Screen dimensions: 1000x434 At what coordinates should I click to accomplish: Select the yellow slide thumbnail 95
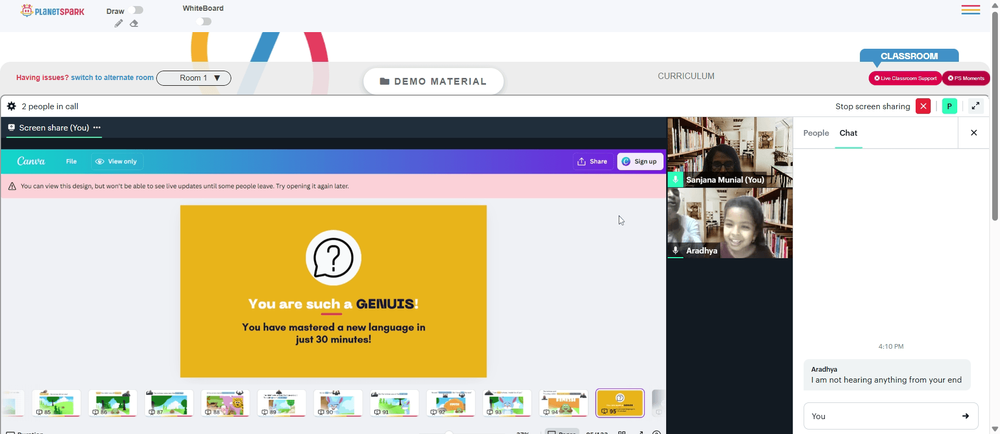click(x=620, y=403)
